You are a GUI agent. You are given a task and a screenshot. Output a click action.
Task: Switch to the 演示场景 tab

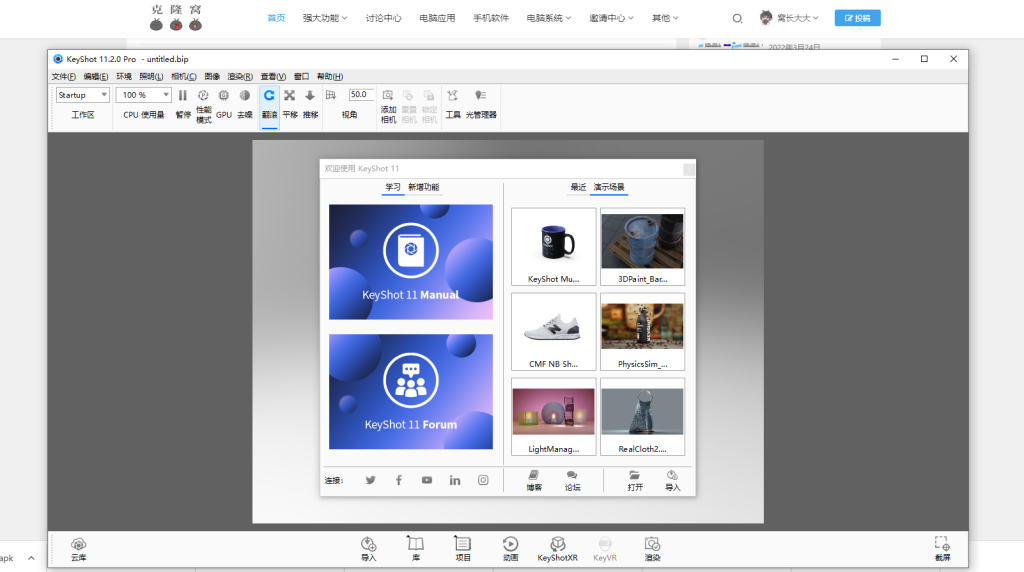[609, 187]
